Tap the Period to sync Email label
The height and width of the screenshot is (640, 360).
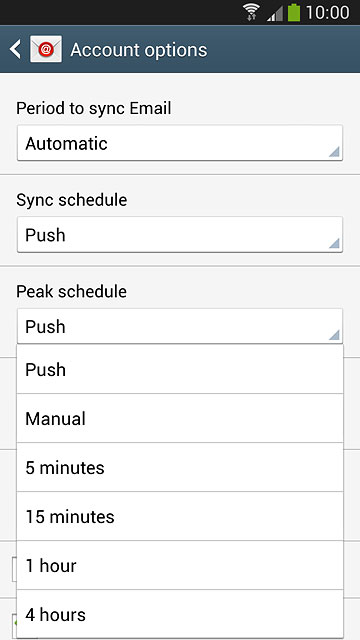pos(94,109)
